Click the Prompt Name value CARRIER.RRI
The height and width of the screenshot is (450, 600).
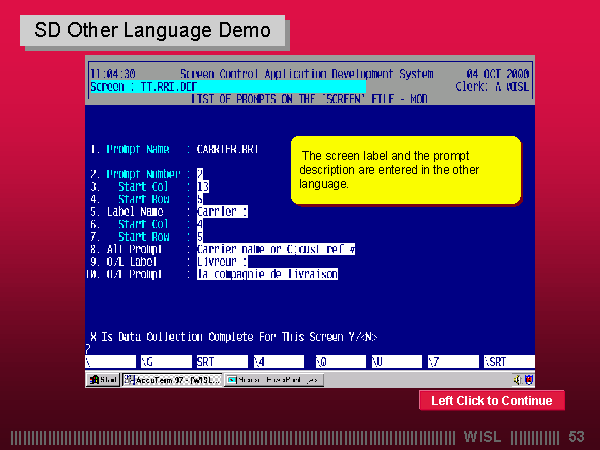click(x=228, y=149)
